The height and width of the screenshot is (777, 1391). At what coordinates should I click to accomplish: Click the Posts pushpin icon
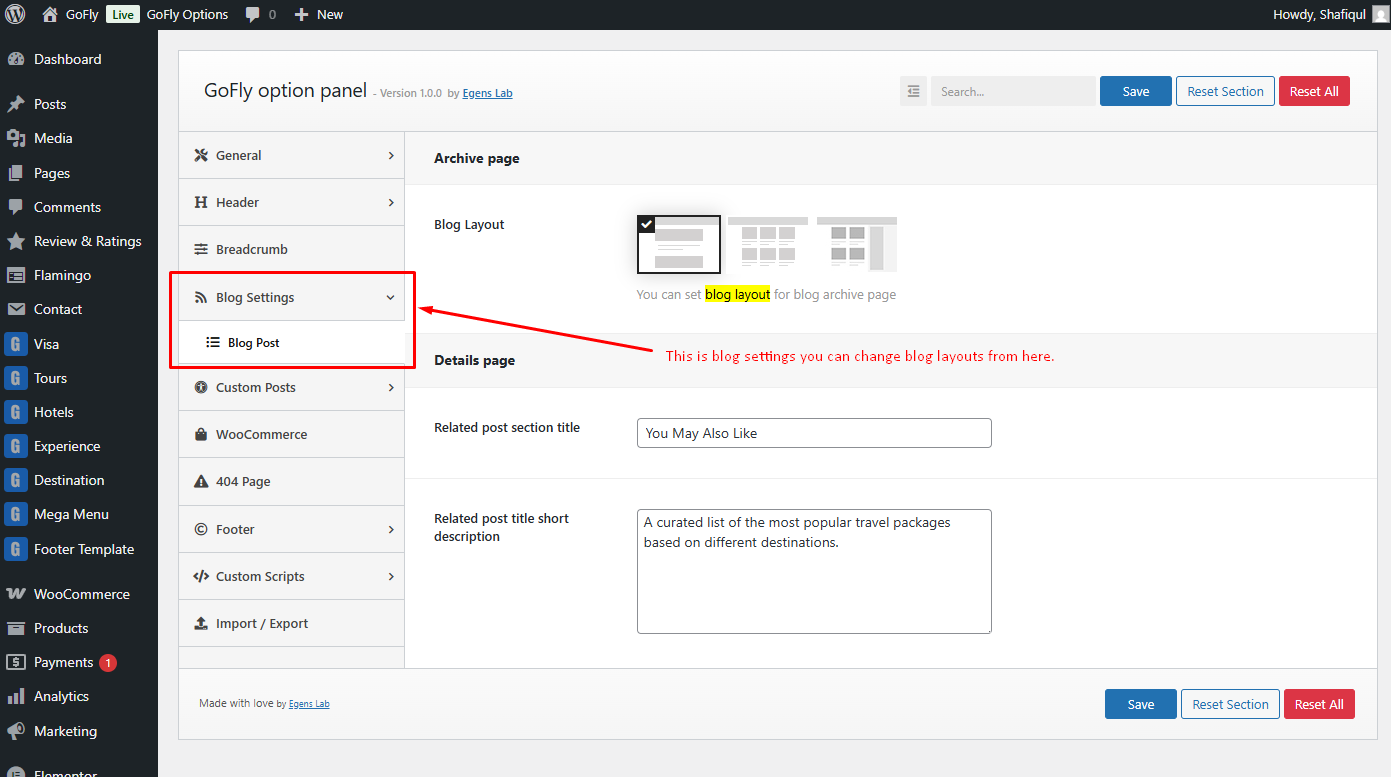[16, 104]
